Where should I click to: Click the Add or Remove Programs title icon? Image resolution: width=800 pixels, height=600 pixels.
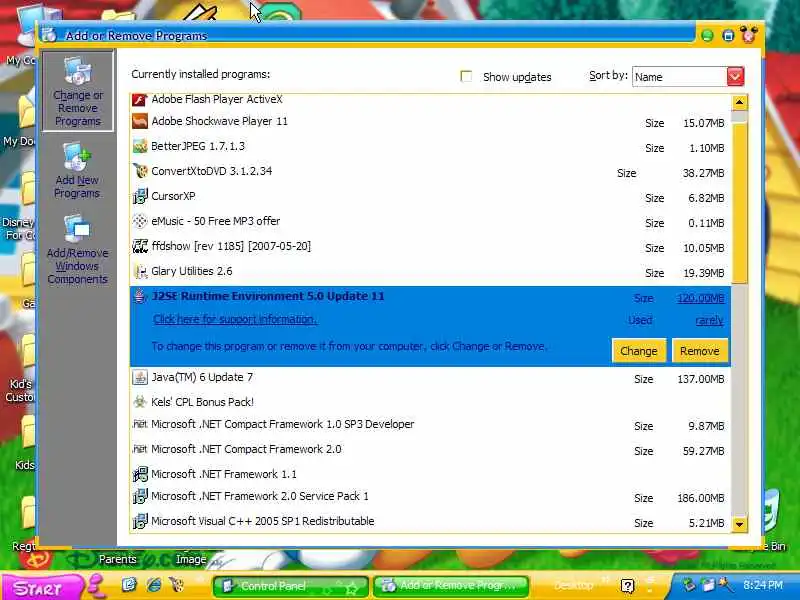pos(48,35)
